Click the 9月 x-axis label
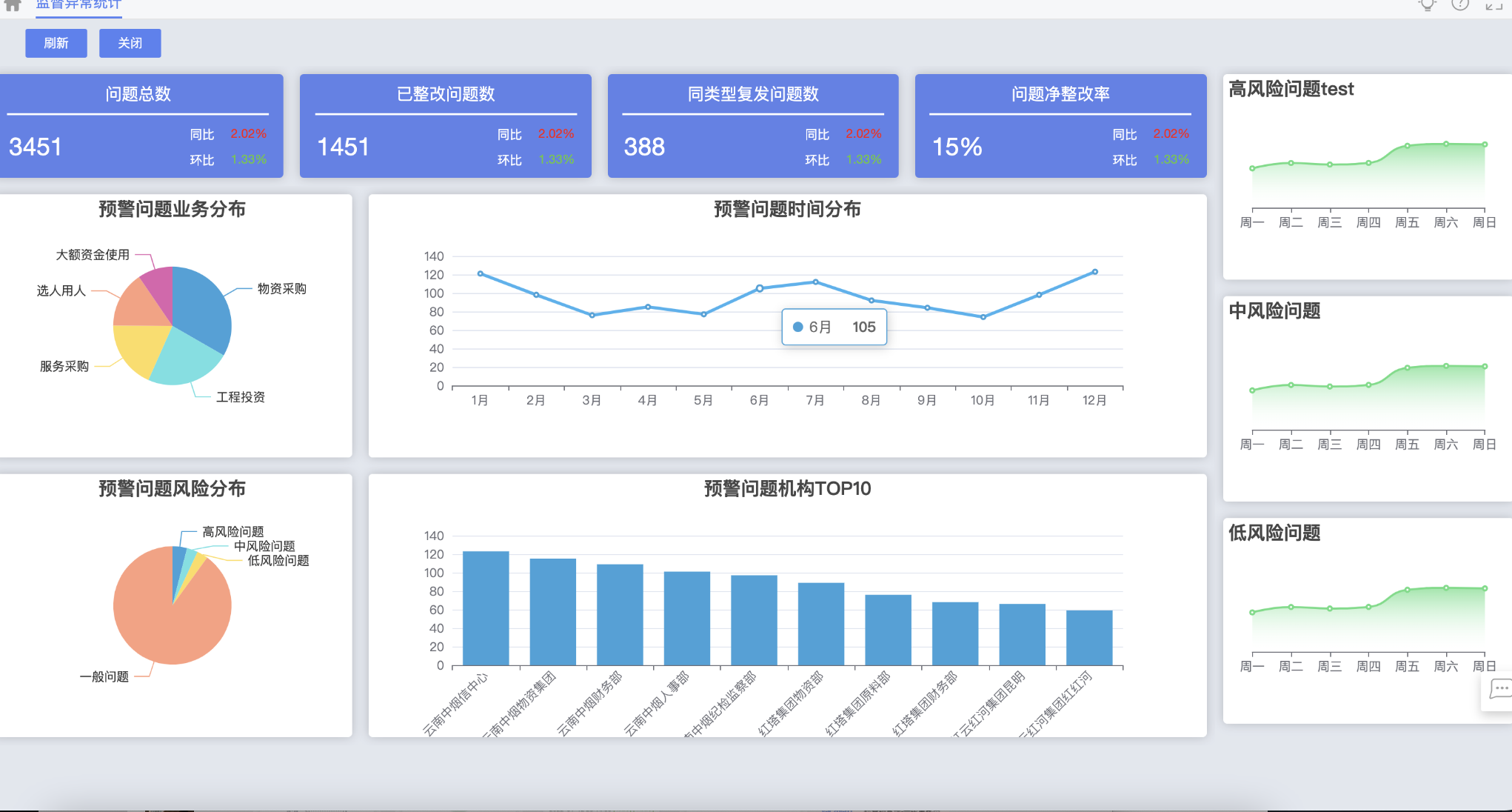The image size is (1512, 812). coord(927,401)
